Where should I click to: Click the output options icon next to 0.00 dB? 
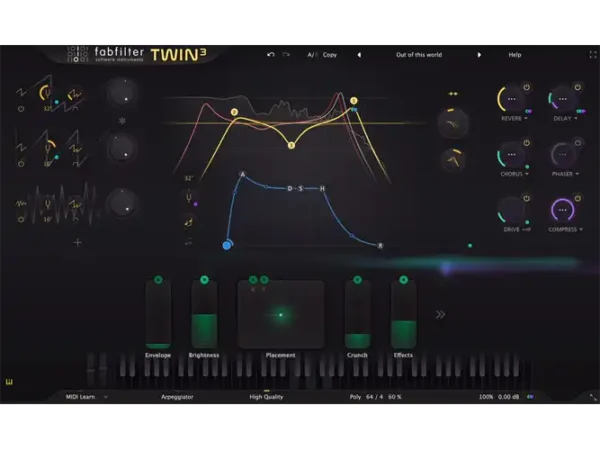(530, 397)
